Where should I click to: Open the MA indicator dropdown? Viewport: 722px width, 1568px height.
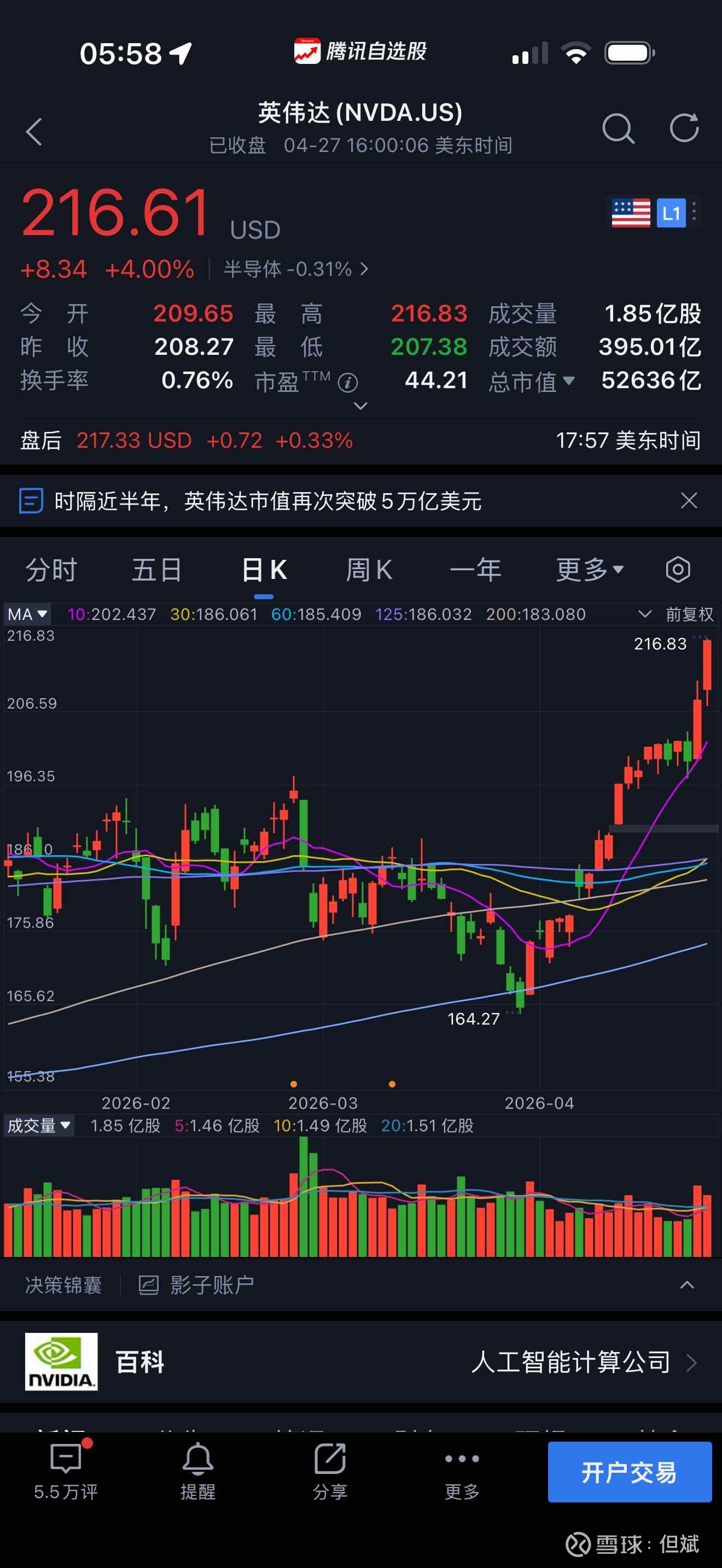pyautogui.click(x=27, y=614)
